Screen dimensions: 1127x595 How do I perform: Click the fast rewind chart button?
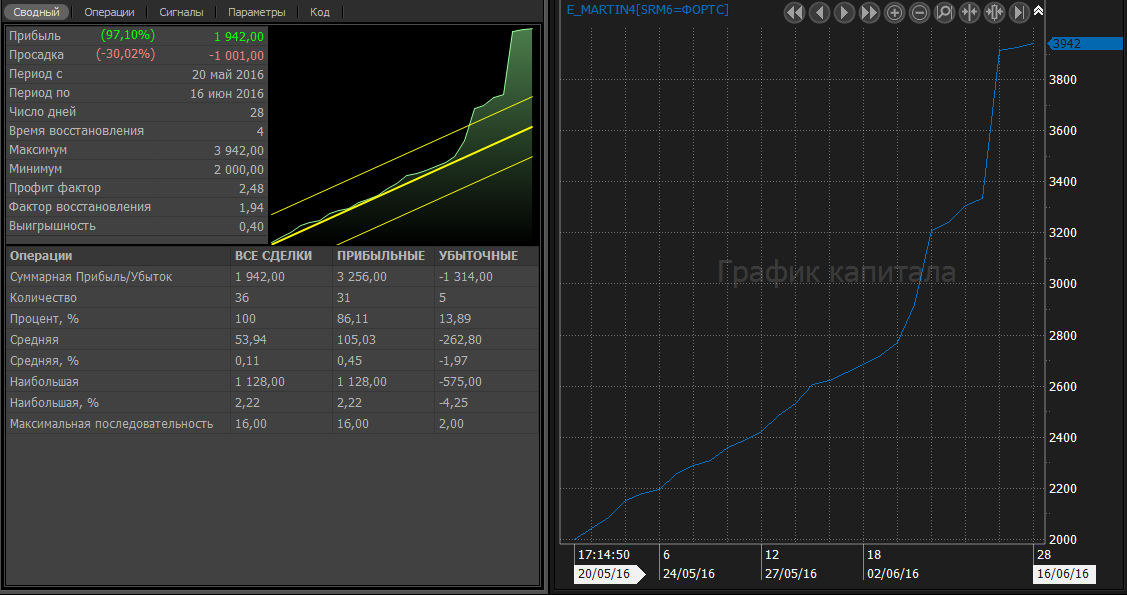pos(794,12)
